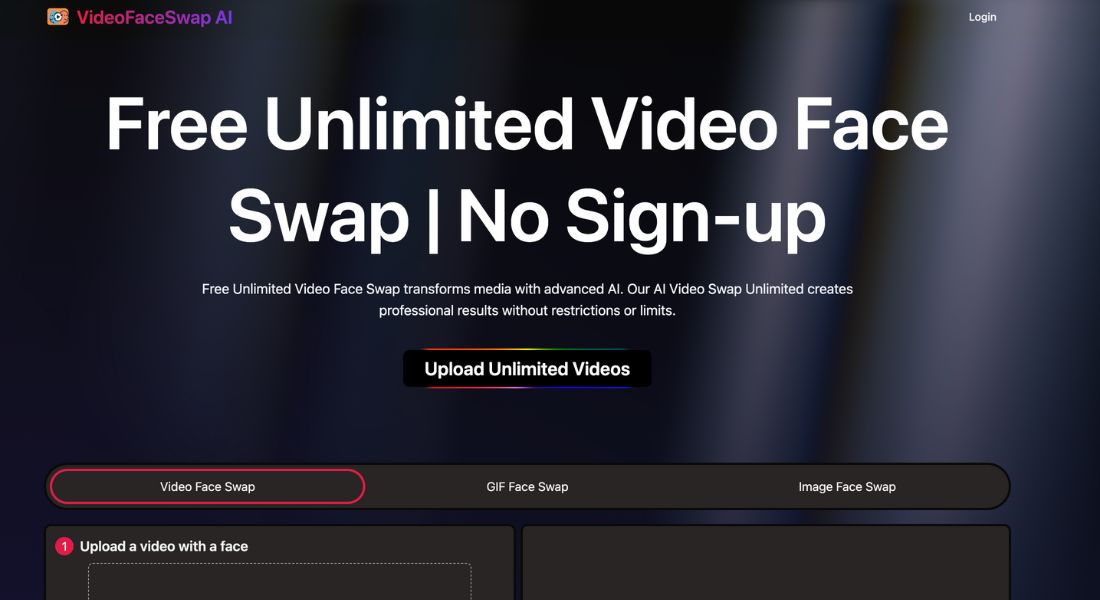
Task: Click the dashed video upload drop zone
Action: (279, 581)
